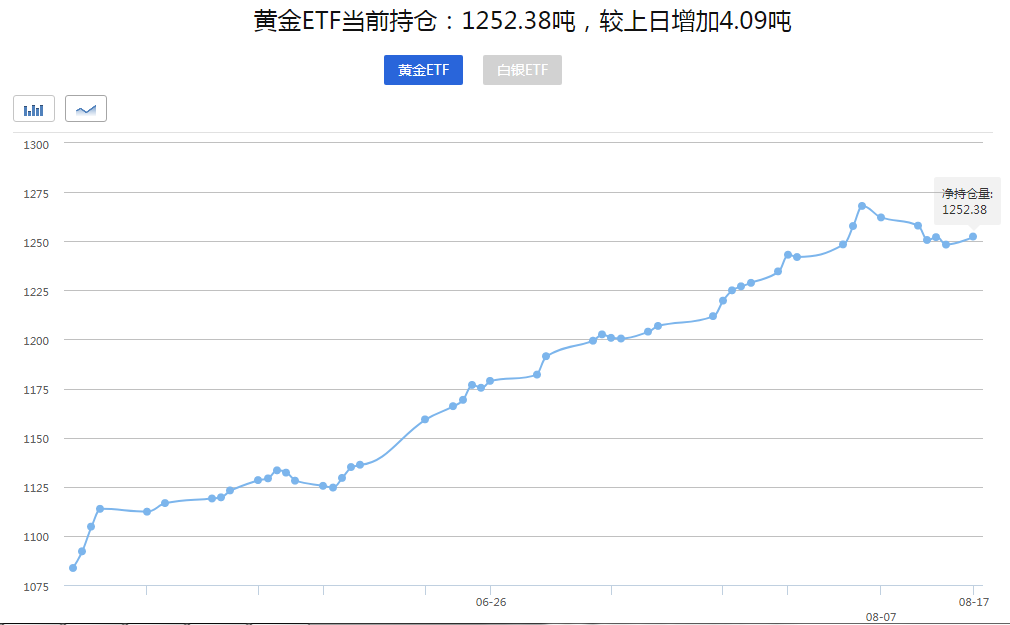Click the 净持仓量 1252.38 tooltip
This screenshot has height=625, width=1010.
967,202
